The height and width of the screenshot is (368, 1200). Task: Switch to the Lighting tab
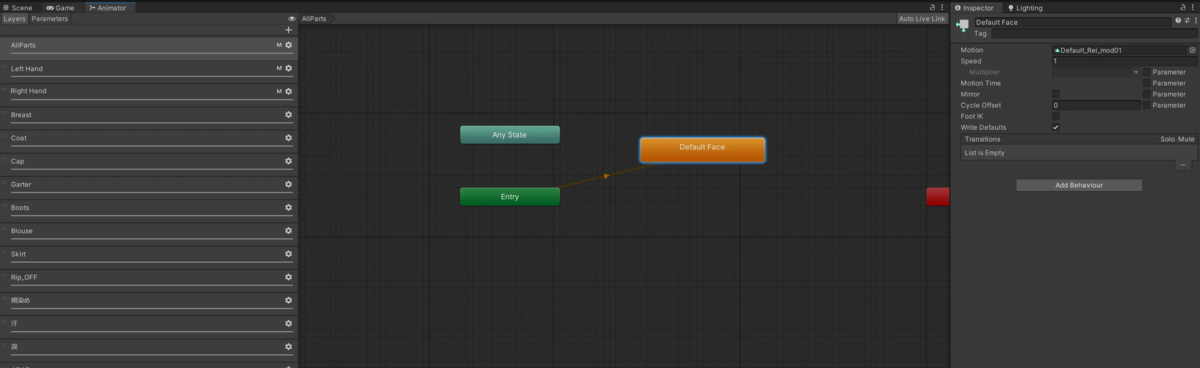coord(1025,7)
